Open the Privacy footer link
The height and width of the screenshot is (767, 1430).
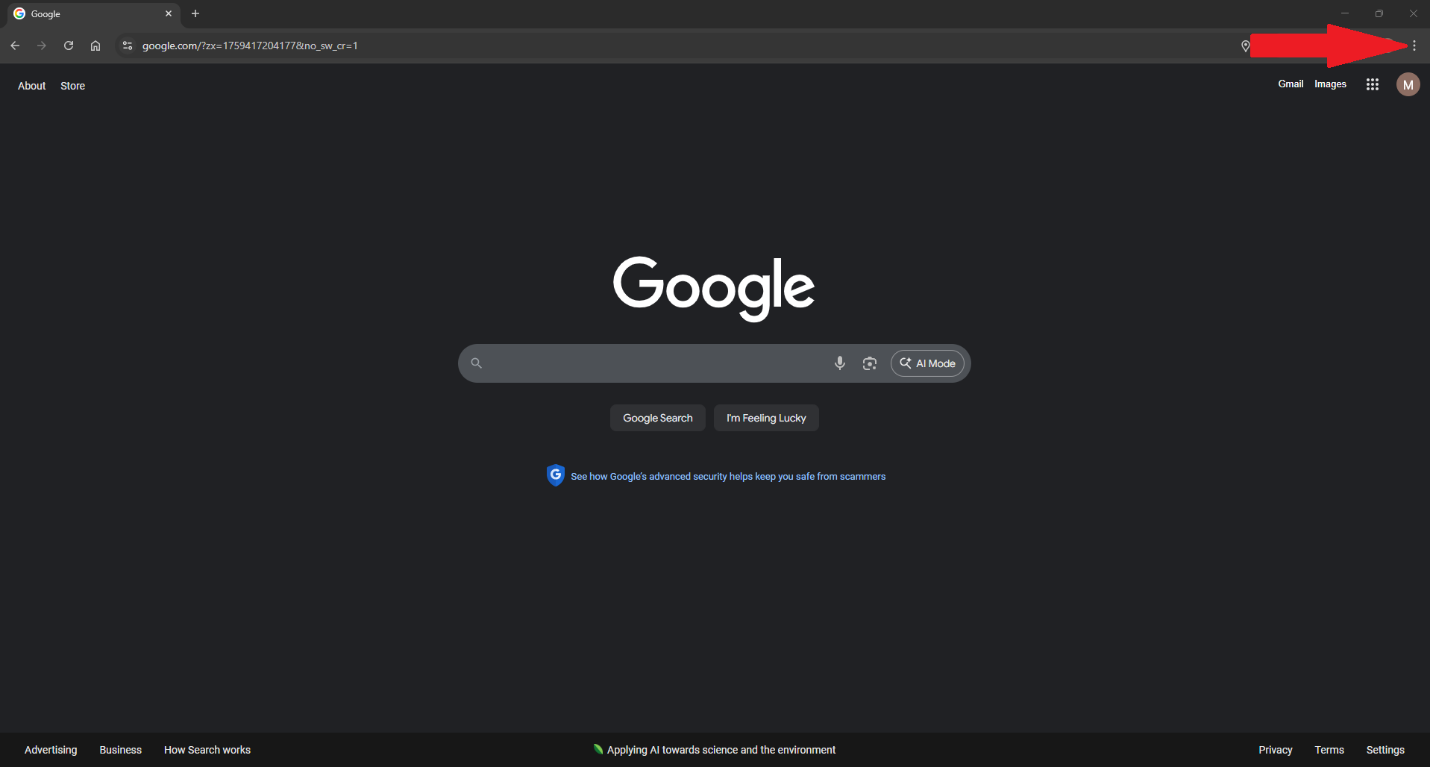coord(1276,750)
